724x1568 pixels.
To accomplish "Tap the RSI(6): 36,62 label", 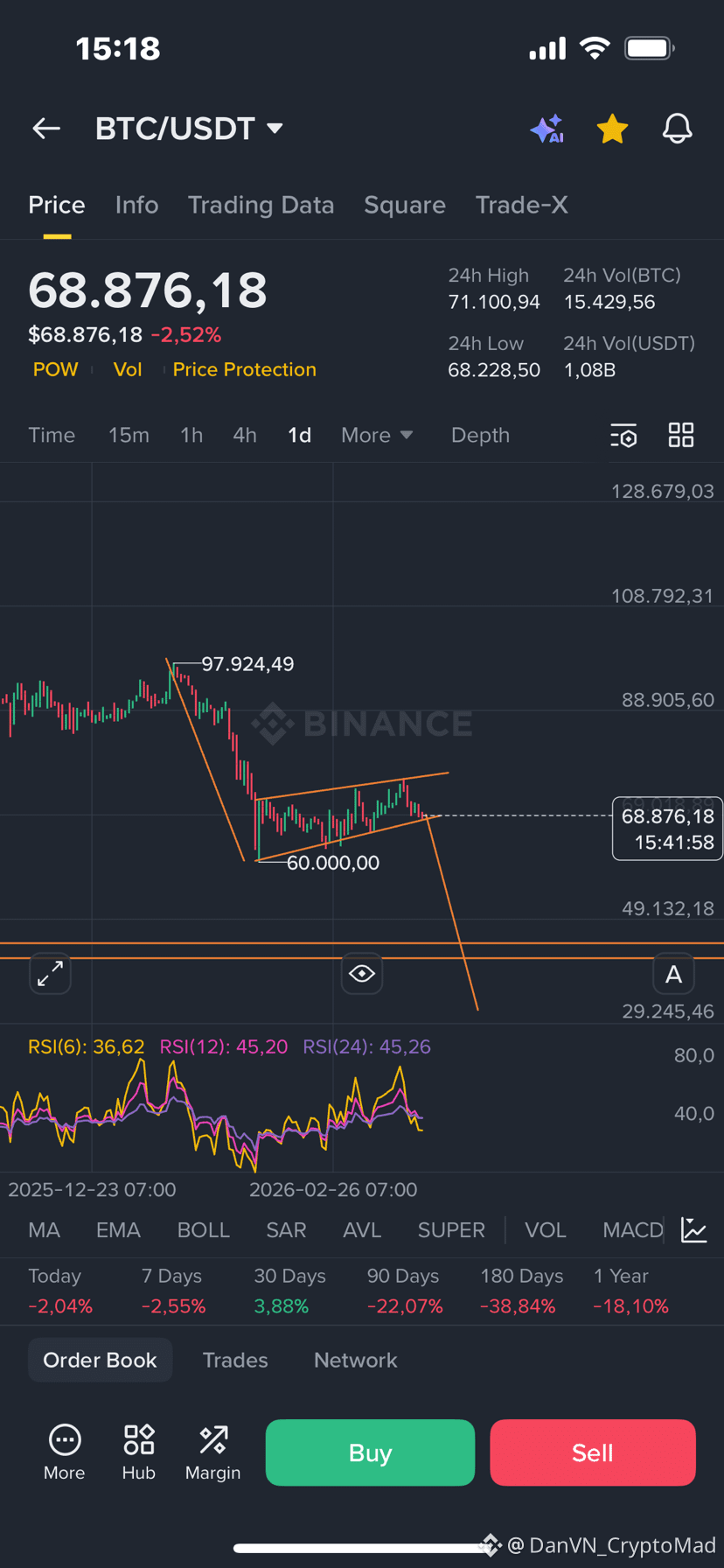I will coord(87,1046).
